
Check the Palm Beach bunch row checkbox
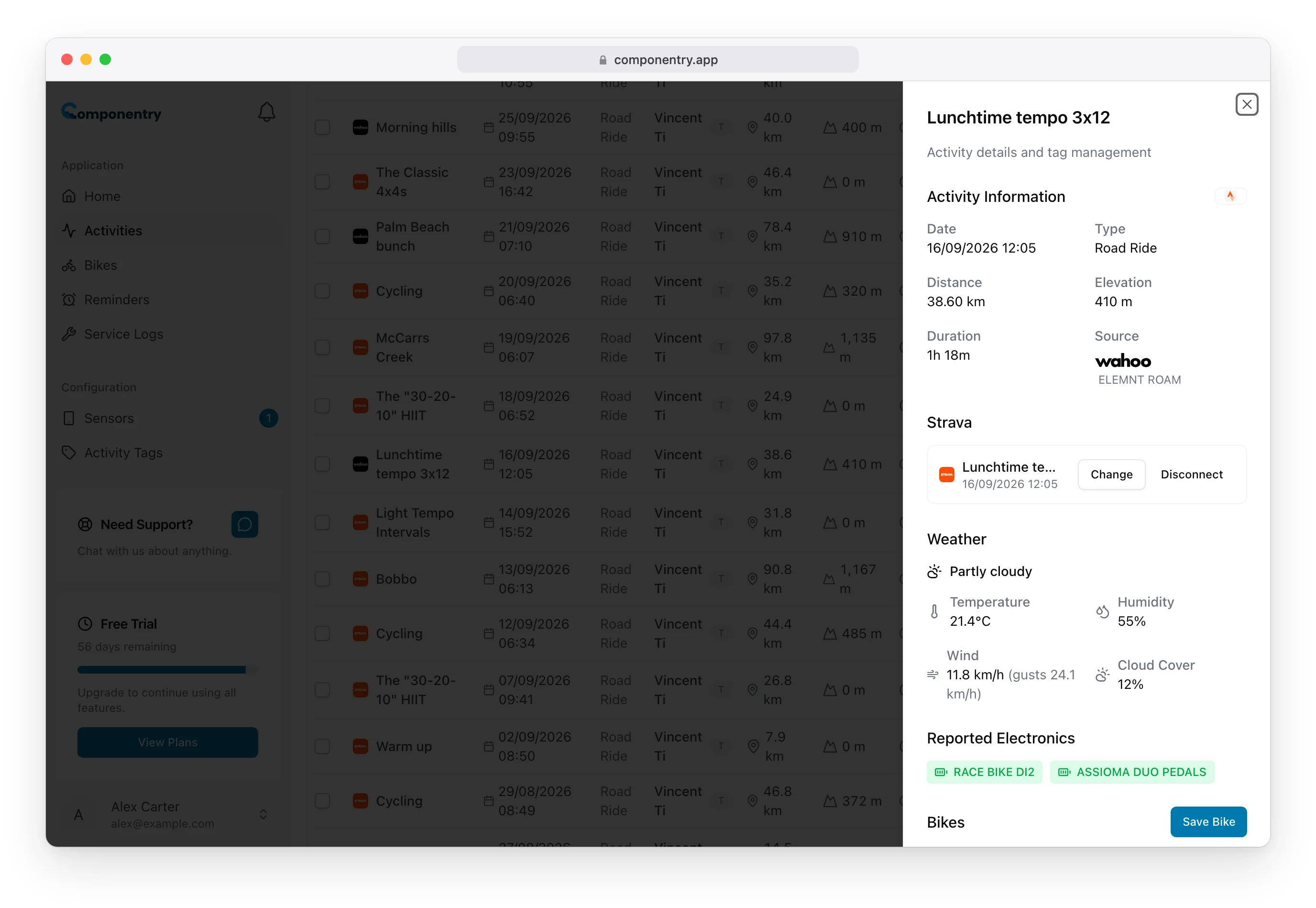[322, 237]
